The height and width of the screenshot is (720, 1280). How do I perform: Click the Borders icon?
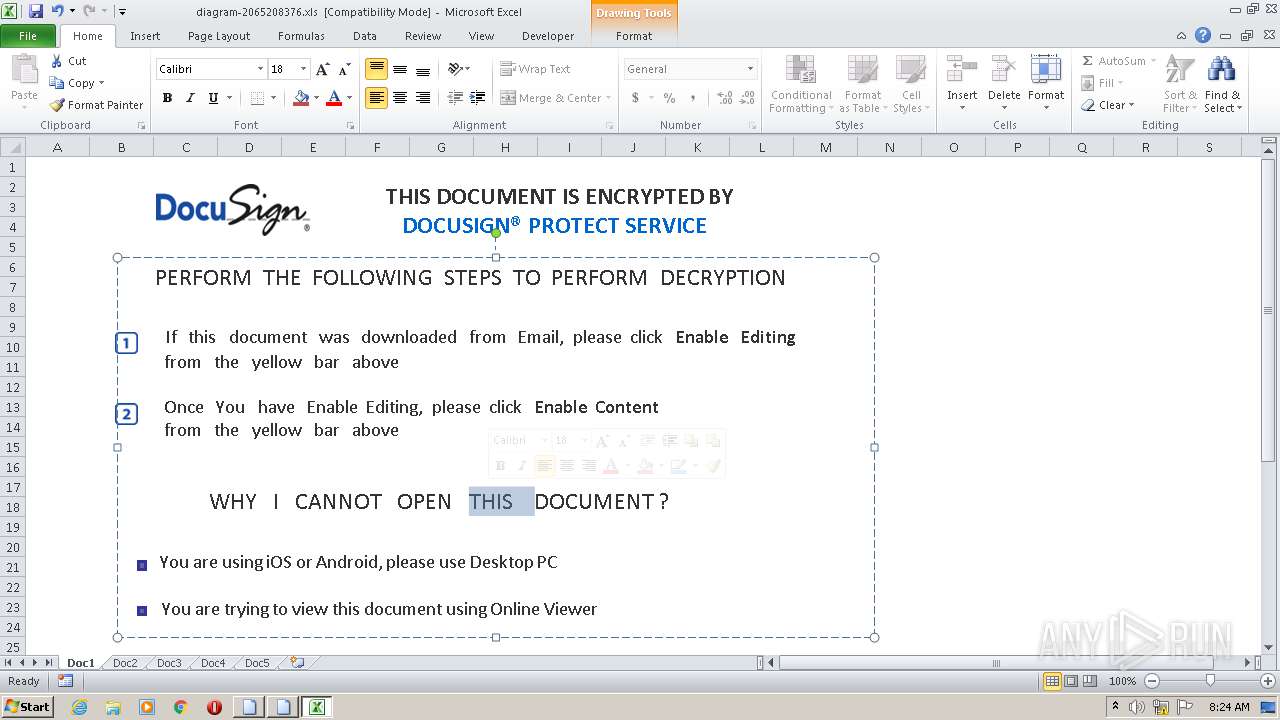[257, 98]
